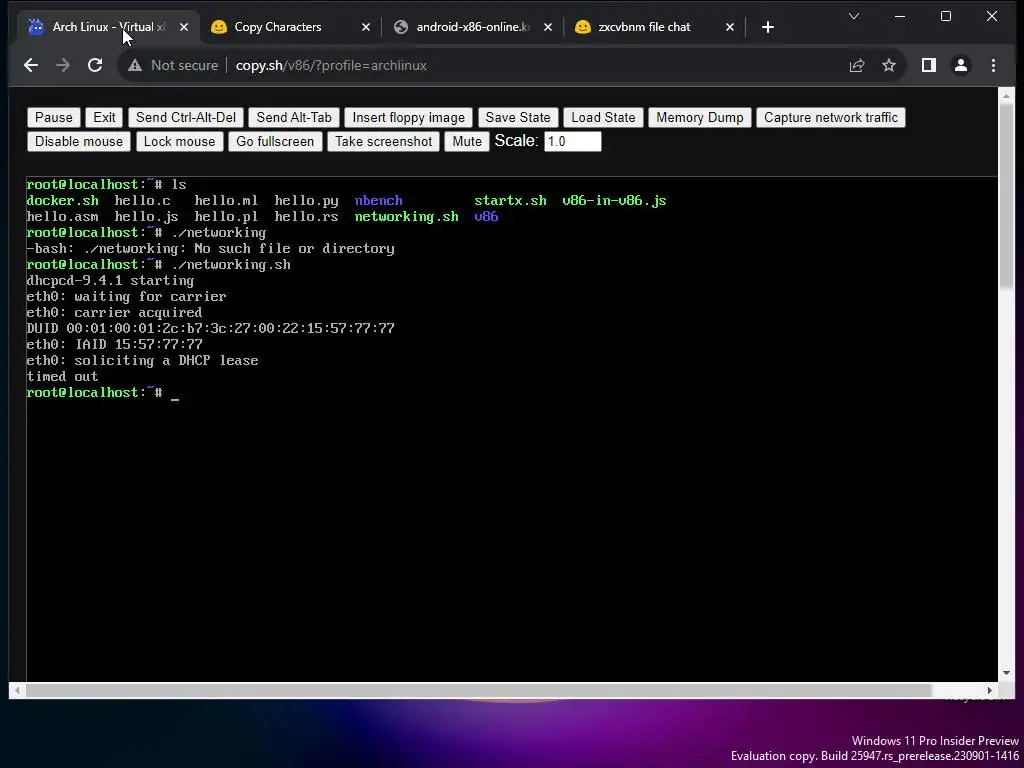Share this page icon in address bar
This screenshot has width=1024, height=768.
[856, 65]
